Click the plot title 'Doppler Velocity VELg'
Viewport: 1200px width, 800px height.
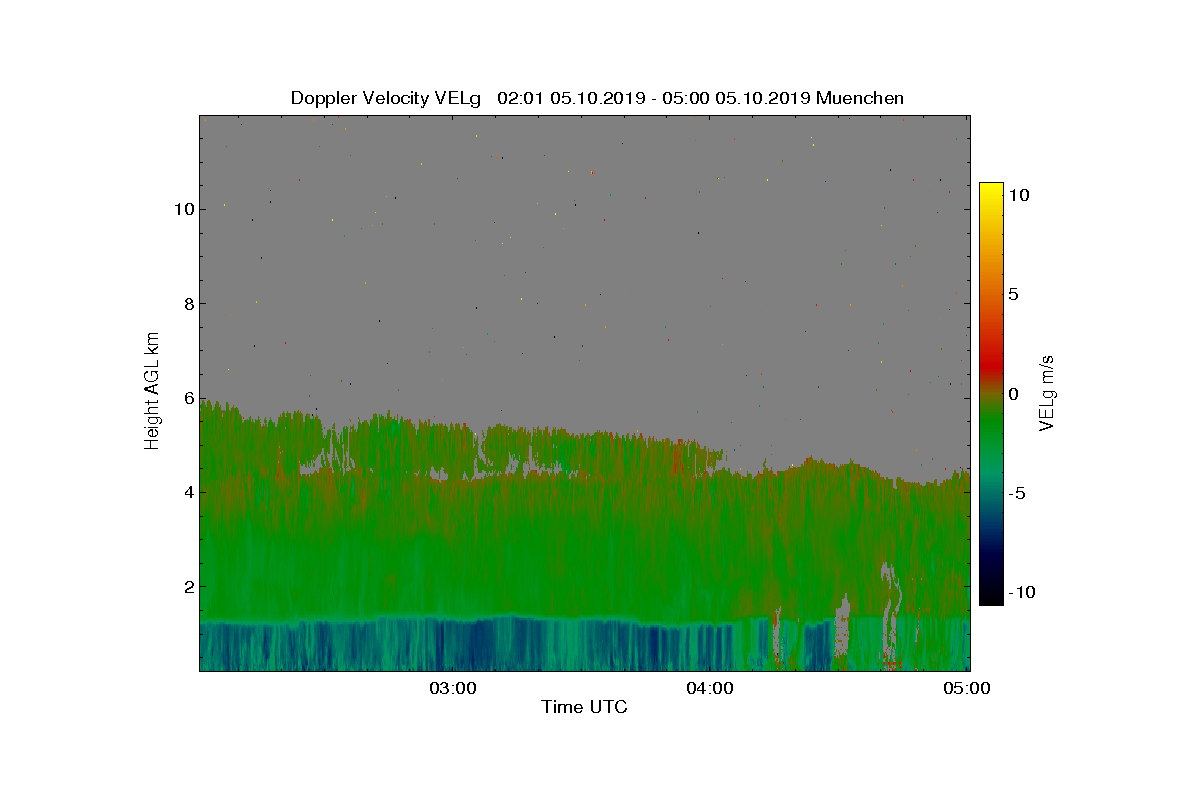point(386,98)
